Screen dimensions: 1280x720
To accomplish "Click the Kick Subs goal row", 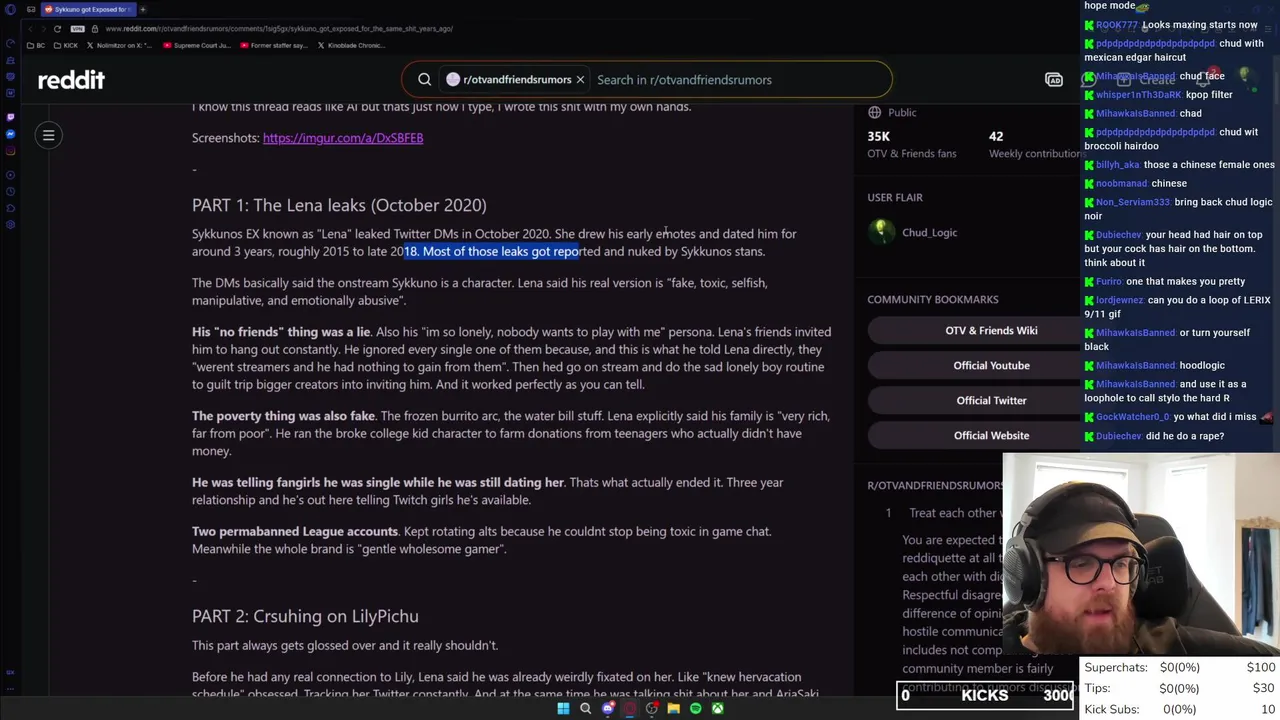I will point(1180,709).
